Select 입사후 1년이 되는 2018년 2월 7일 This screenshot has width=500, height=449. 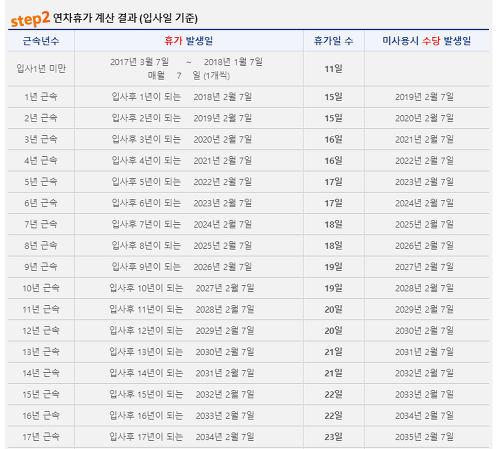(182, 97)
